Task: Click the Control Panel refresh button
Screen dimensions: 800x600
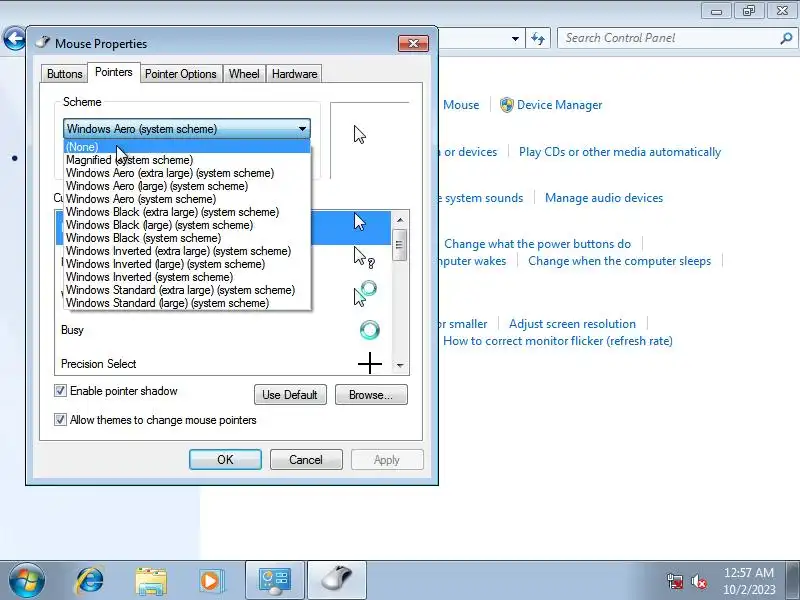Action: point(538,38)
